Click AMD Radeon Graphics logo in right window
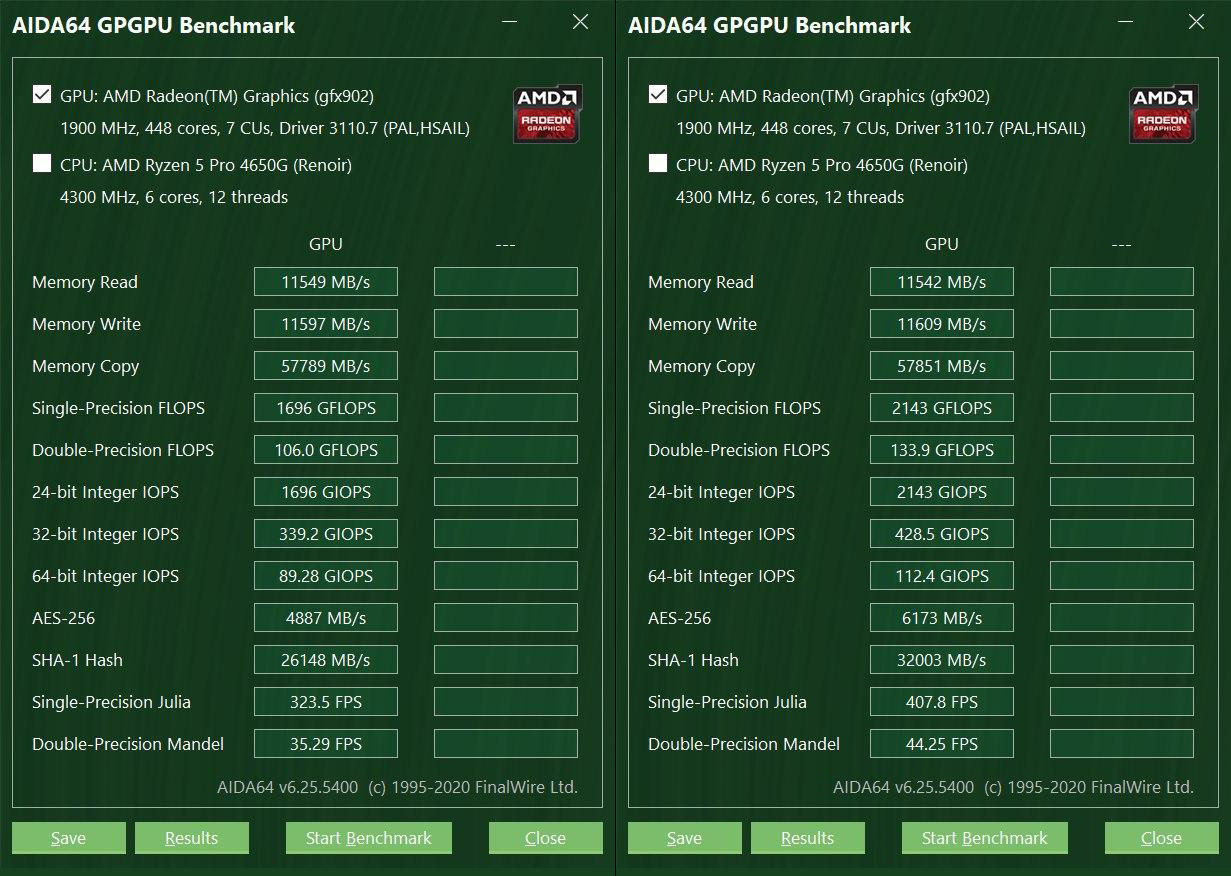Screen dimensions: 1231x876 [x=1164, y=113]
